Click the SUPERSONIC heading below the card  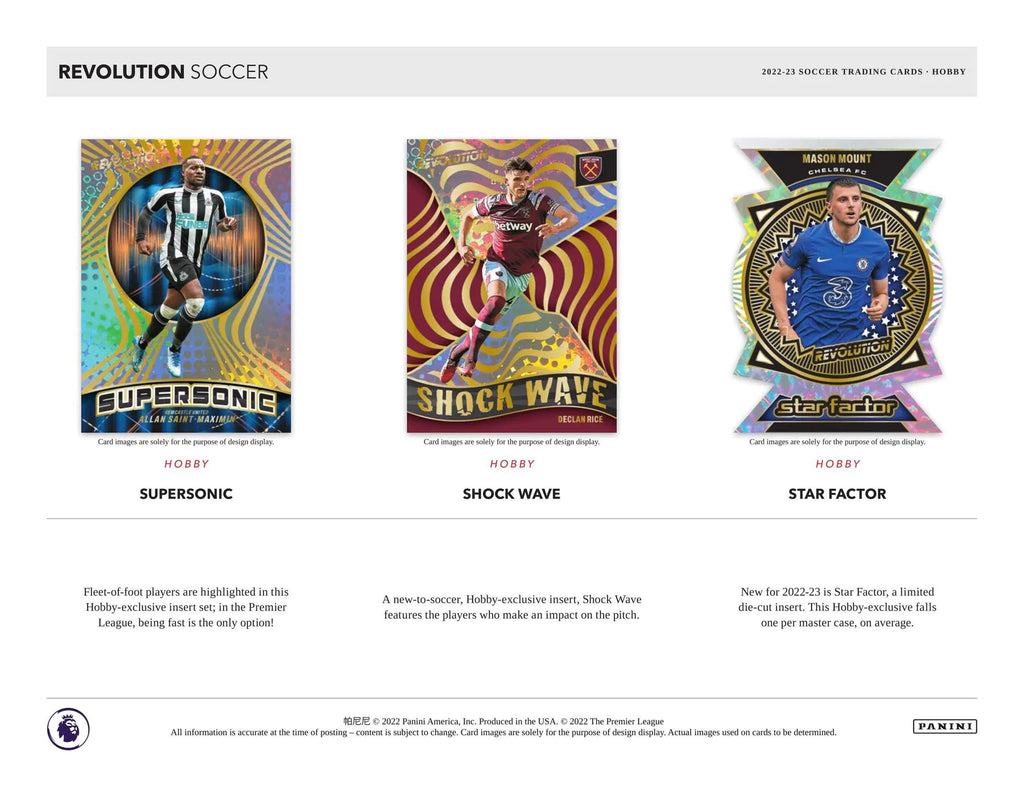point(186,494)
